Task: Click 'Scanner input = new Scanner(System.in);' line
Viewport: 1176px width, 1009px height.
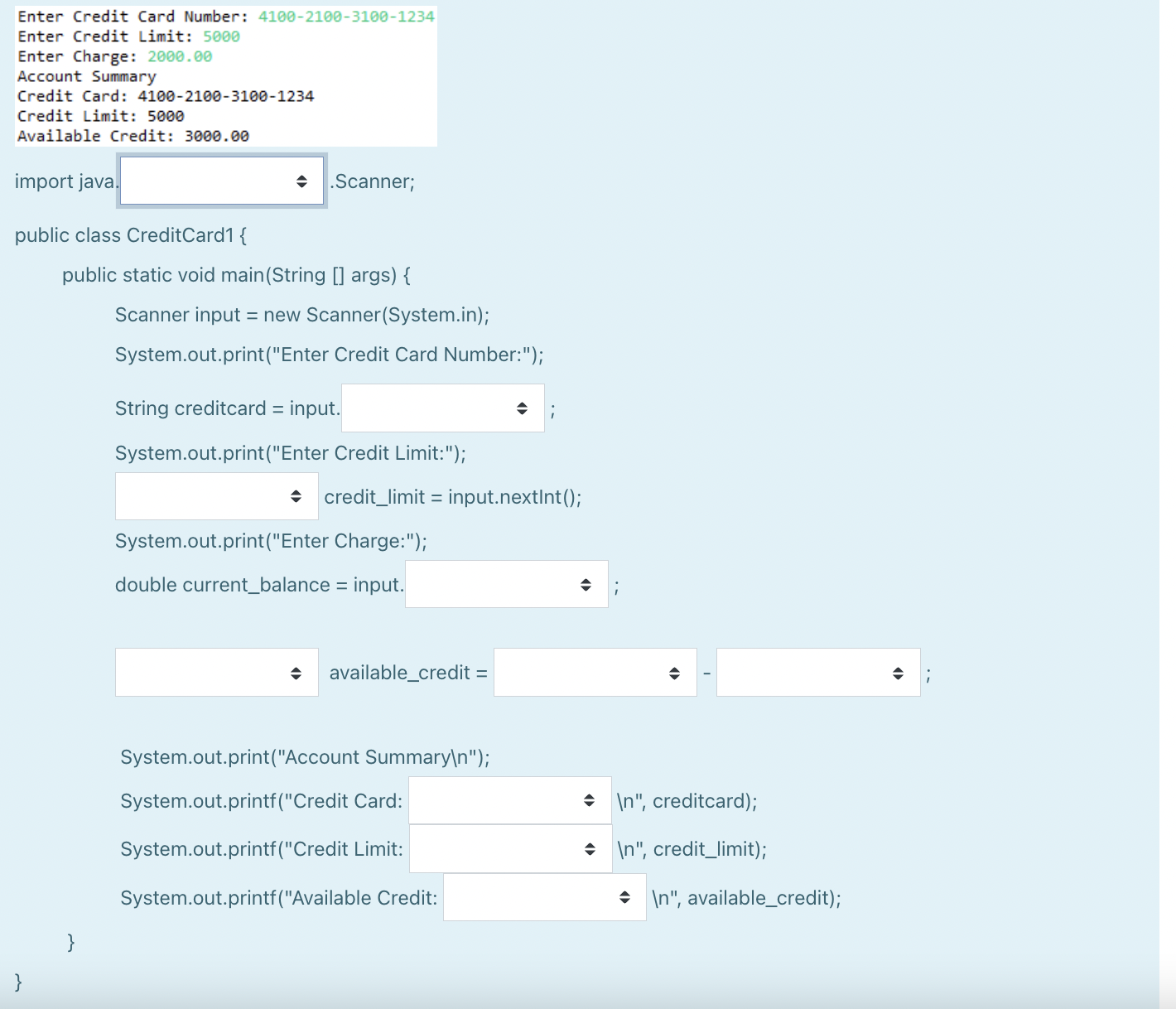Action: click(302, 315)
